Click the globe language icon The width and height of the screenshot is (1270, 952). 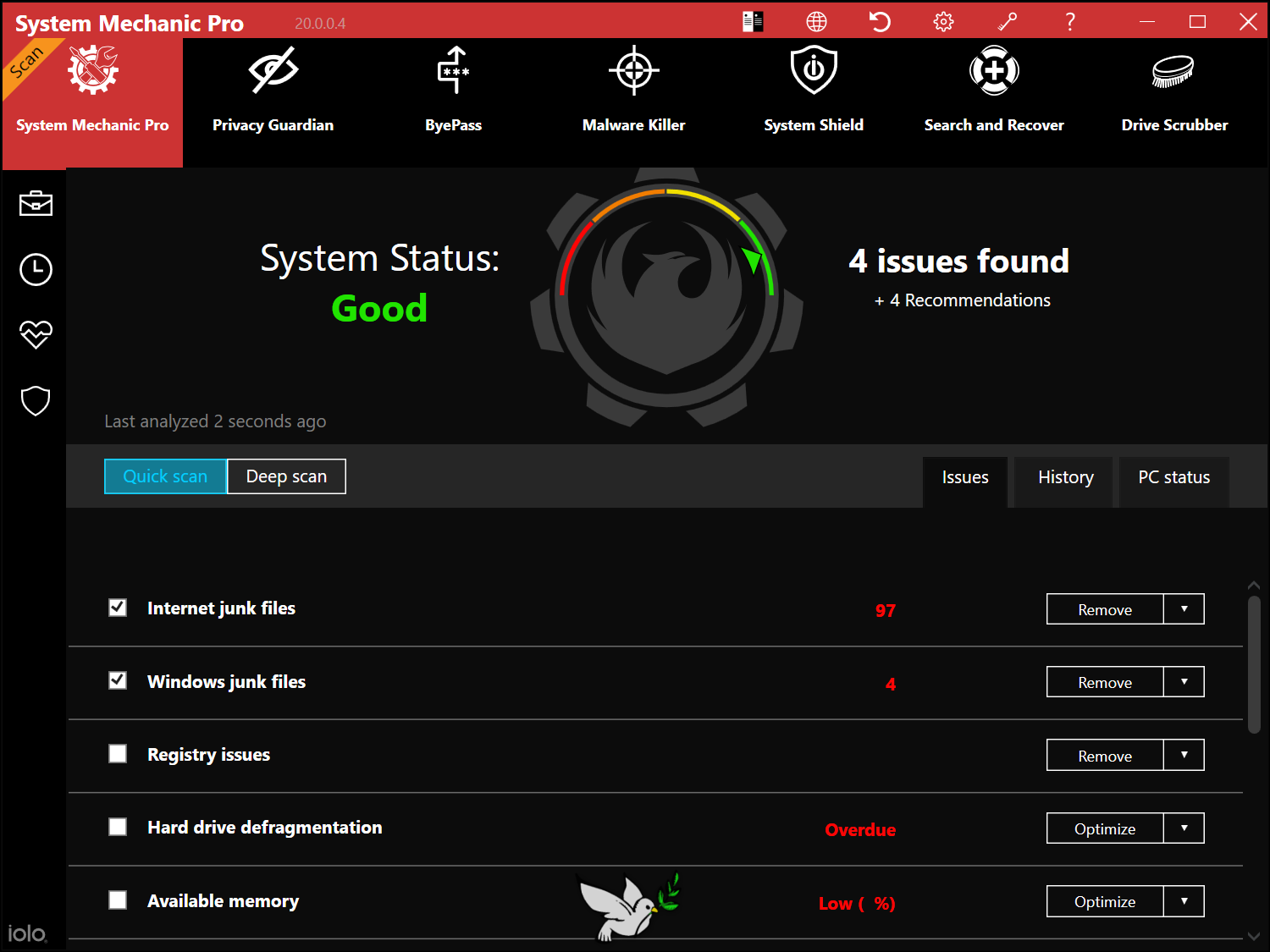(x=816, y=22)
